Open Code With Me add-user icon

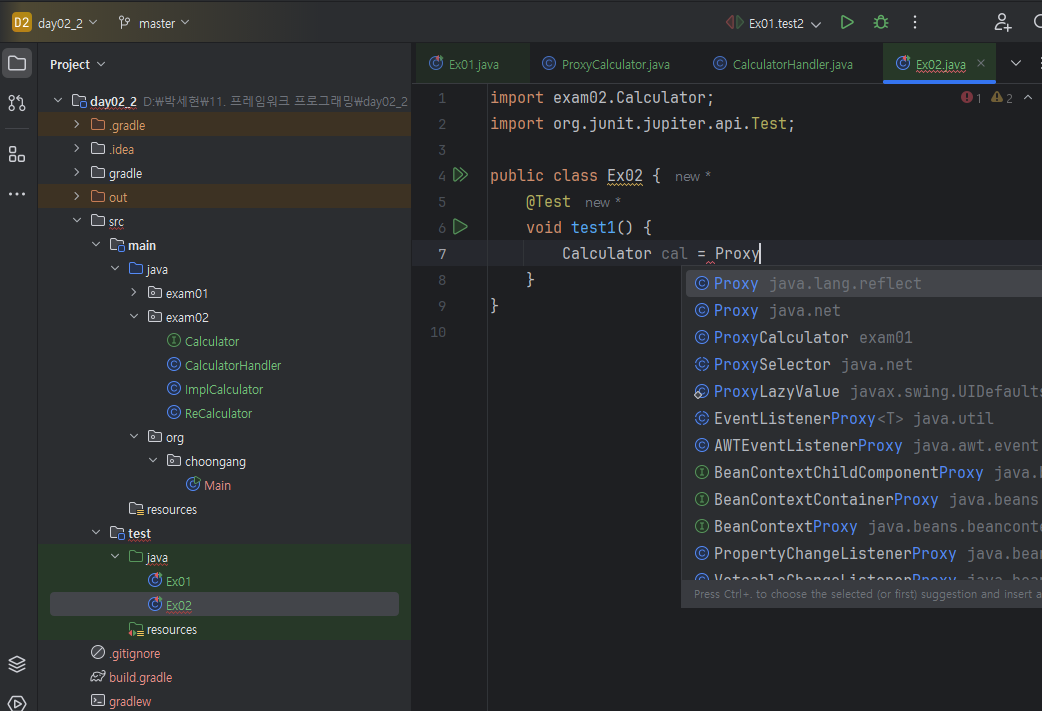click(x=1002, y=22)
